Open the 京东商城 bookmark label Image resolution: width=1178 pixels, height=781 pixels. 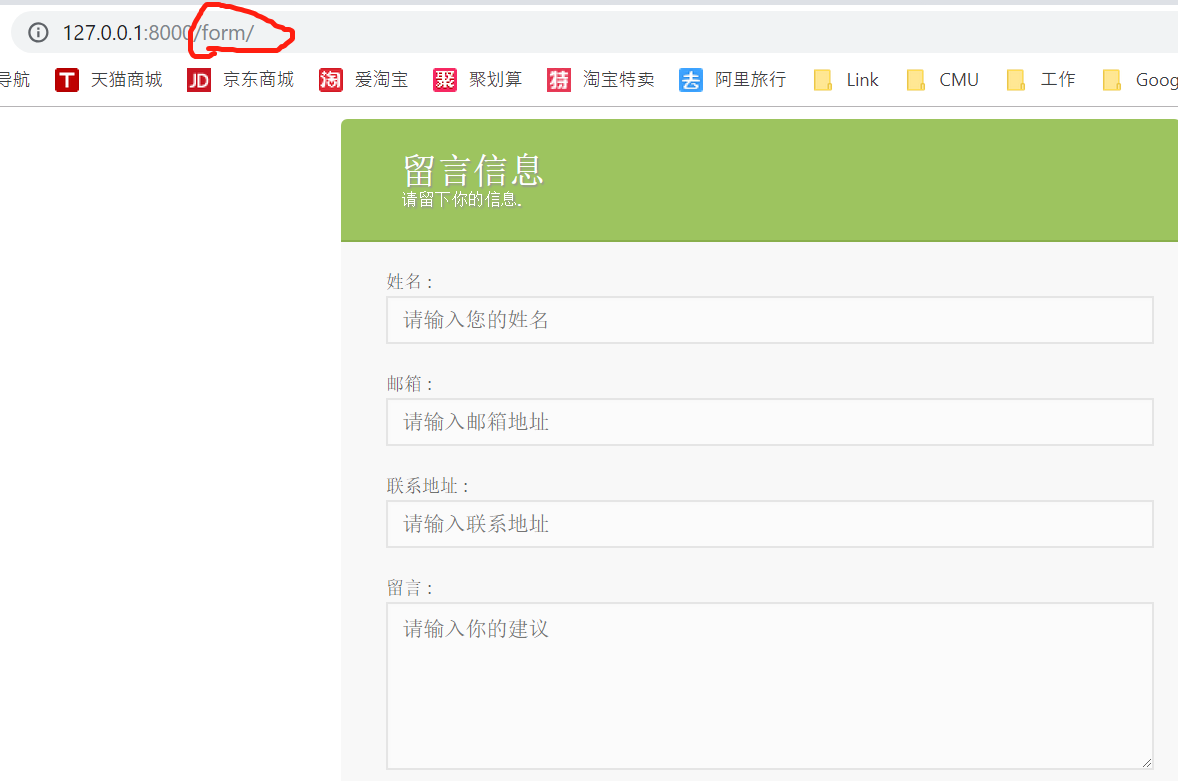click(x=258, y=80)
